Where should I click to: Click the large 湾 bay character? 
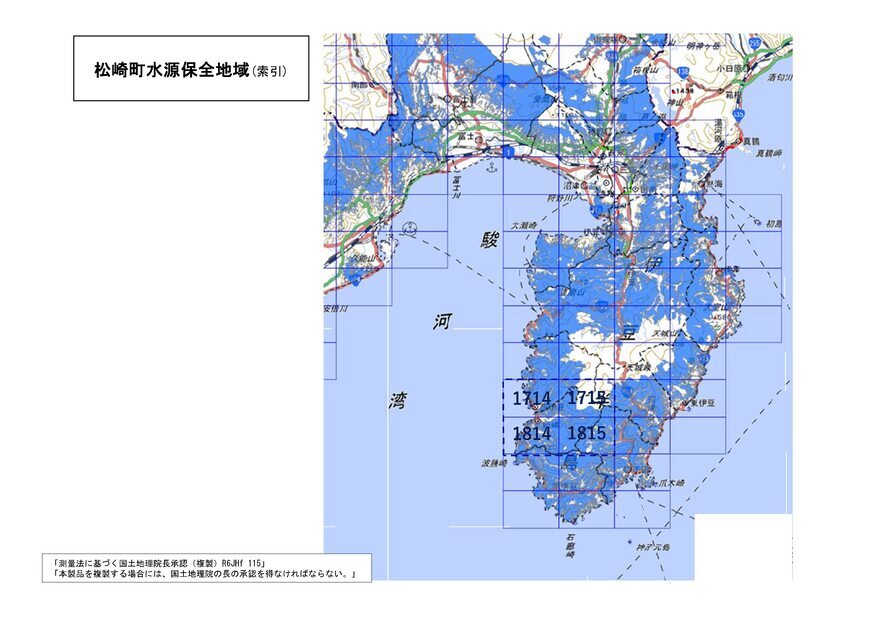pyautogui.click(x=398, y=401)
